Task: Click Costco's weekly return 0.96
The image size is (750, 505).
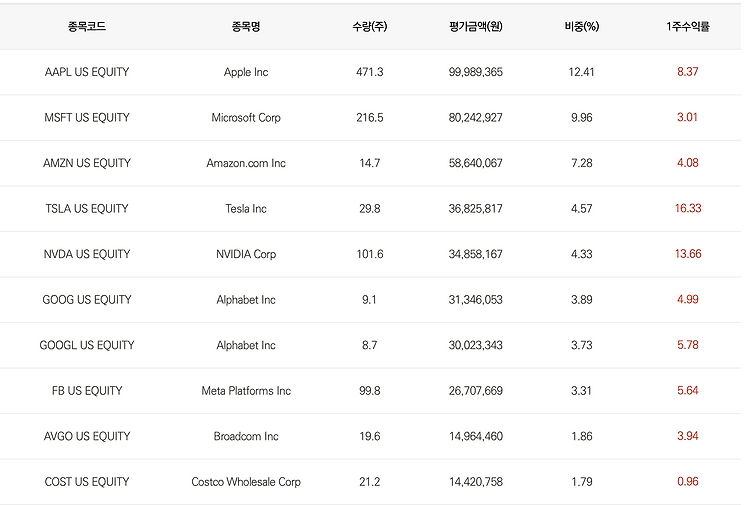Action: (688, 481)
